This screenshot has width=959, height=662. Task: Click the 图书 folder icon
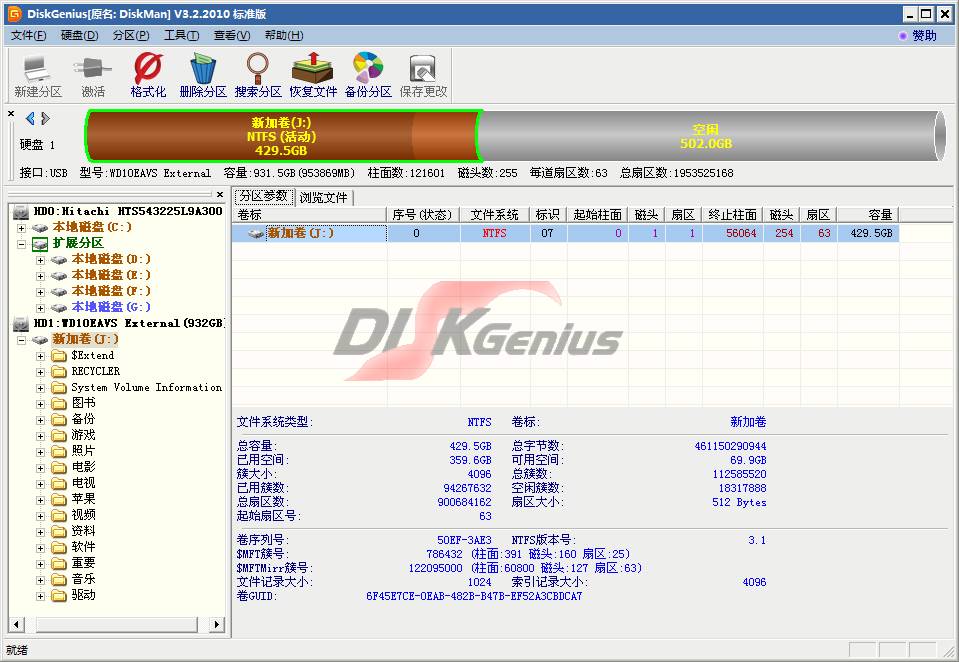tap(59, 403)
